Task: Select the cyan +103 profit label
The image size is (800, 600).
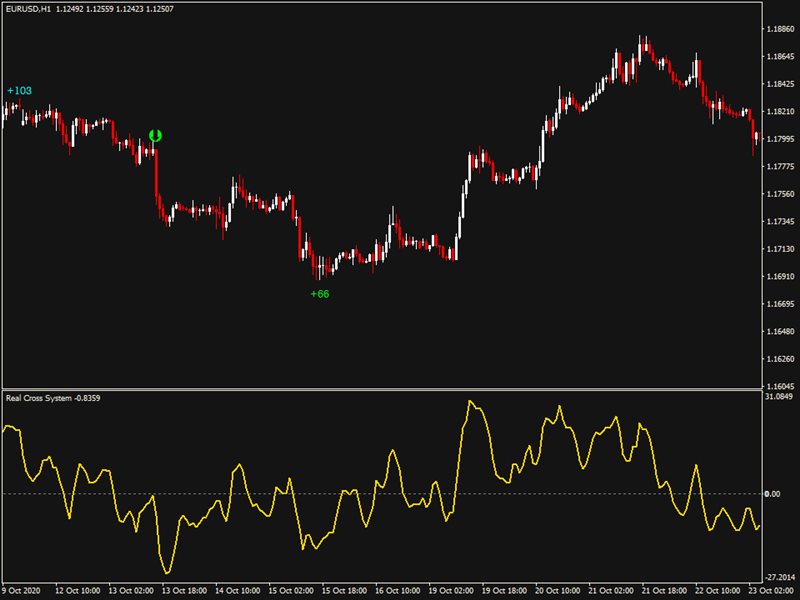Action: tap(19, 91)
